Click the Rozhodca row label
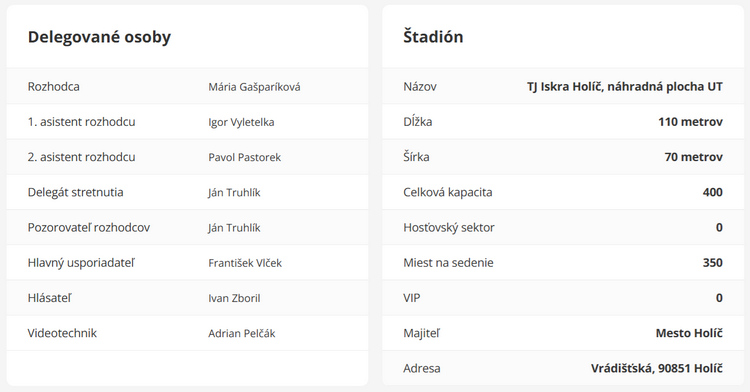This screenshot has height=392, width=750. pos(54,87)
